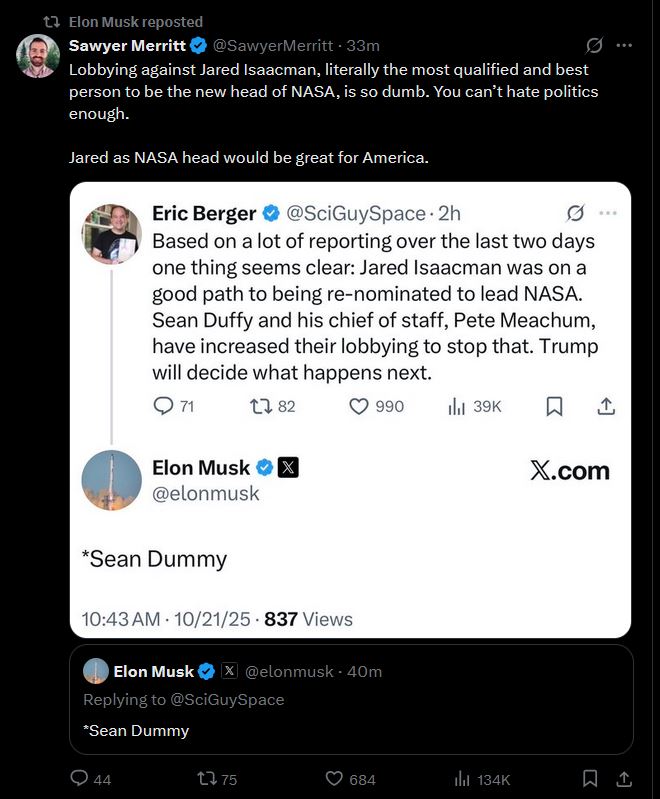
Task: Click the share icon on Eric Berger's post
Action: click(x=606, y=406)
